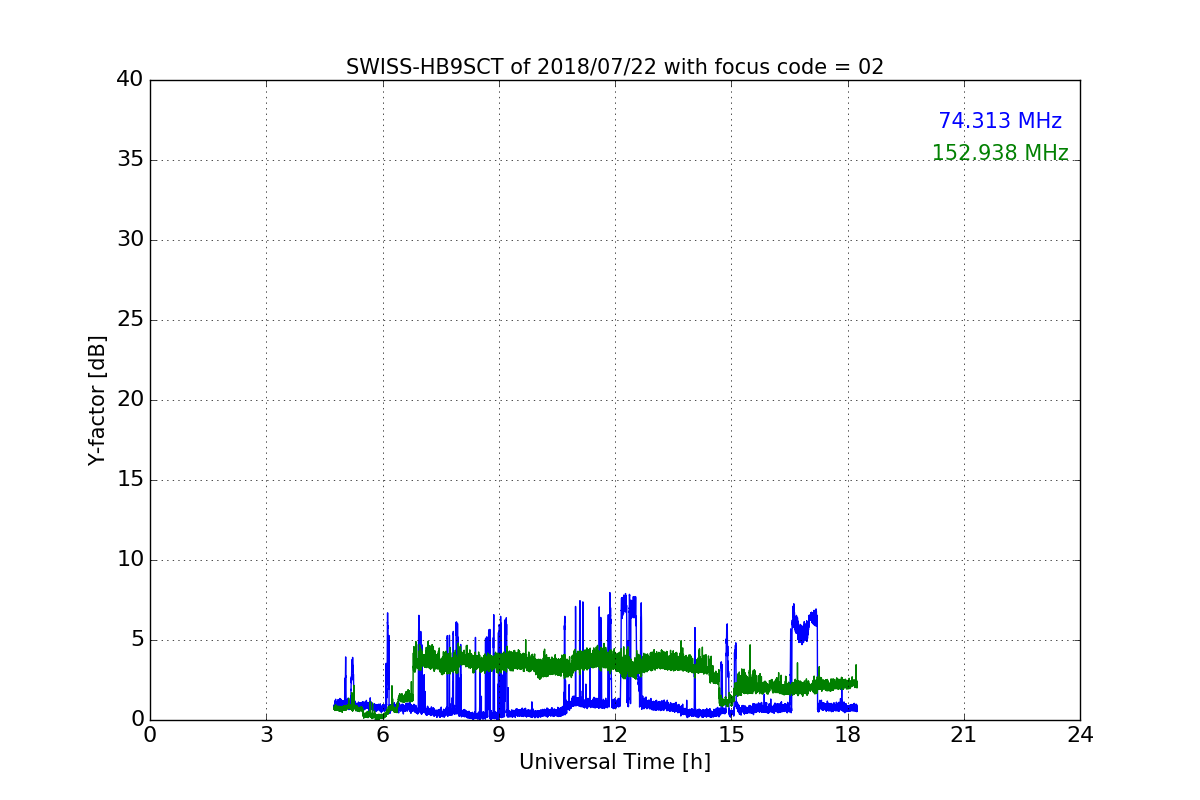Select the green 152.938 MHz legend label
Screen dimensions: 1200x800
(x=1000, y=153)
